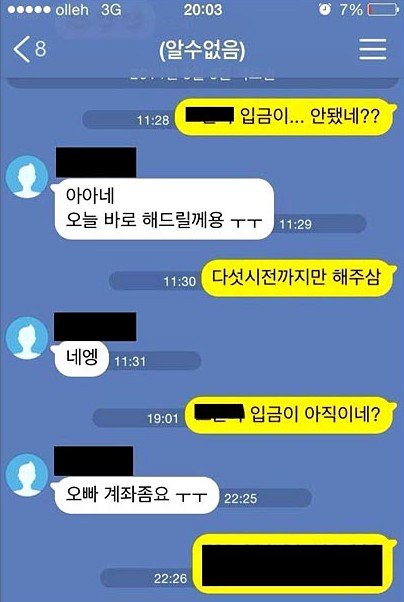Screen dimensions: 404x602
Task: Tap the back arrow with unread count 8
Action: click(30, 49)
